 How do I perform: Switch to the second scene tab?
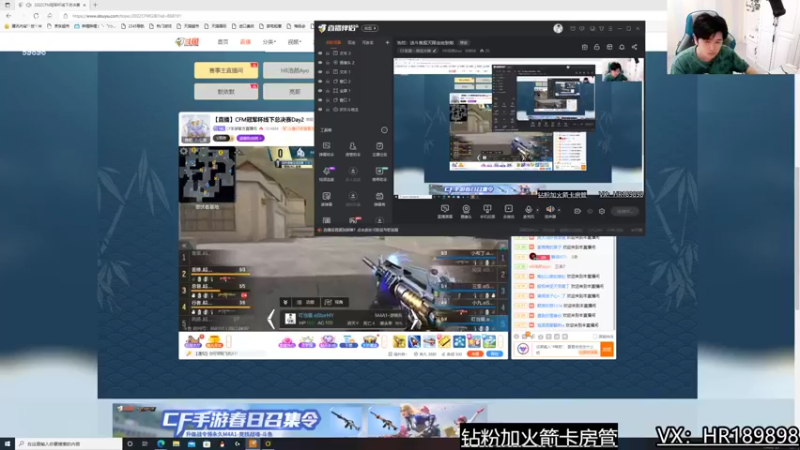tap(352, 43)
